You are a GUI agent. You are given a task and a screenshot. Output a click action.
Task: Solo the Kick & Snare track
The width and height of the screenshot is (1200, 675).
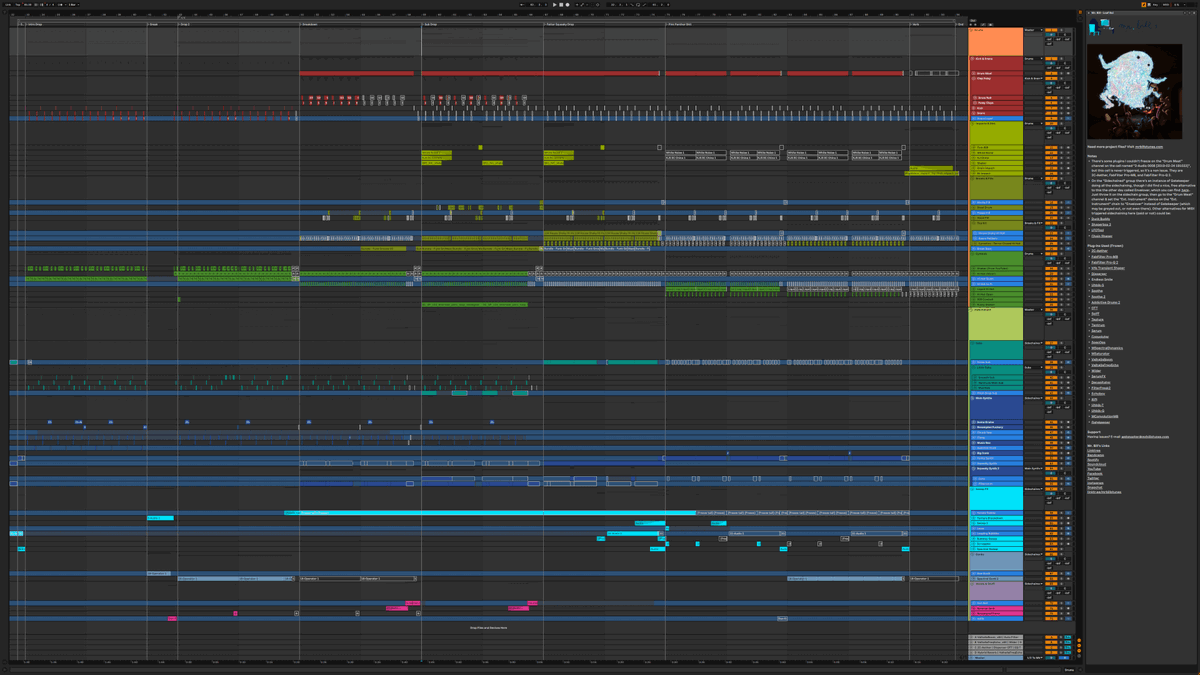click(x=1061, y=59)
